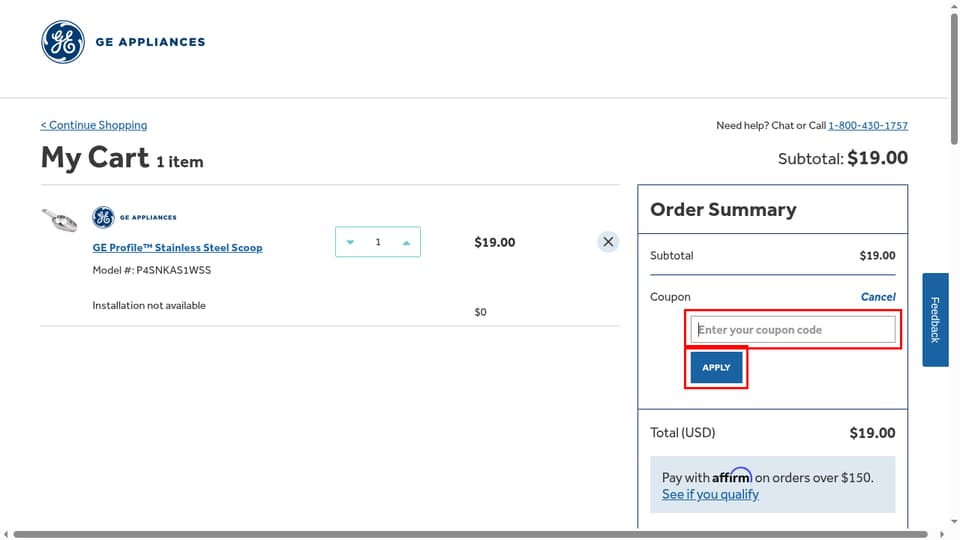Image resolution: width=960 pixels, height=540 pixels.
Task: Call the 1-800-430-1757 phone link
Action: 868,125
